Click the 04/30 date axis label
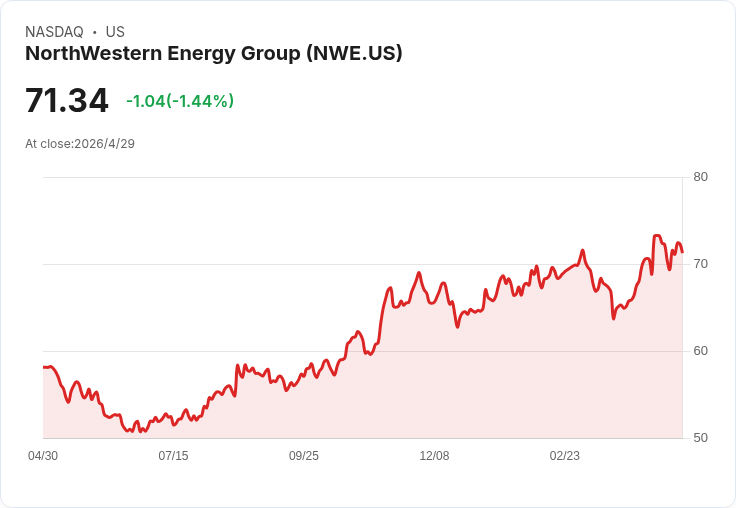The height and width of the screenshot is (508, 736). click(43, 455)
